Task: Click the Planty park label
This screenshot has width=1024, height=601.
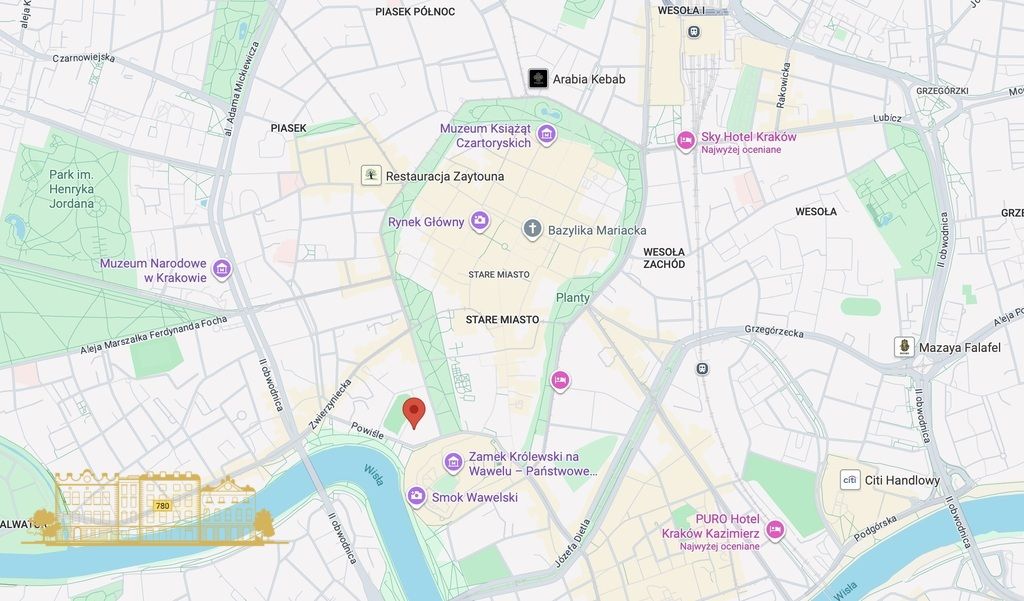Action: point(573,297)
